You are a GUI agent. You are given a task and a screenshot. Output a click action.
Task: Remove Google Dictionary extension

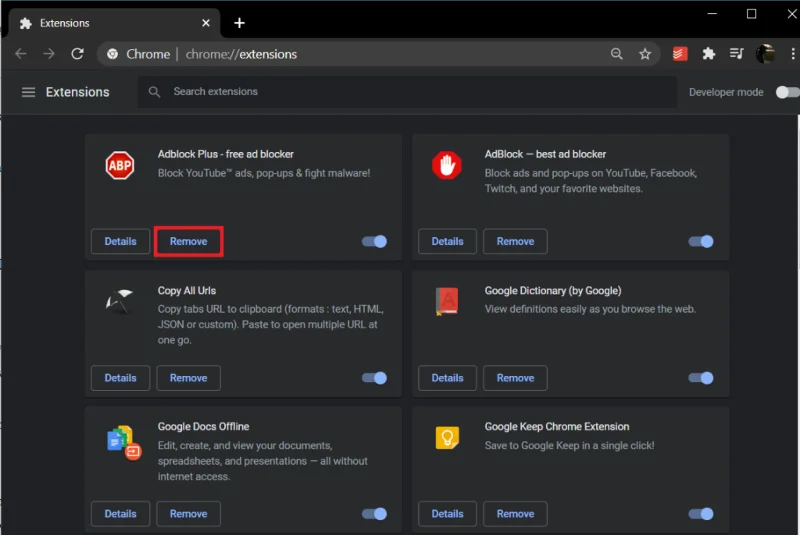point(515,378)
